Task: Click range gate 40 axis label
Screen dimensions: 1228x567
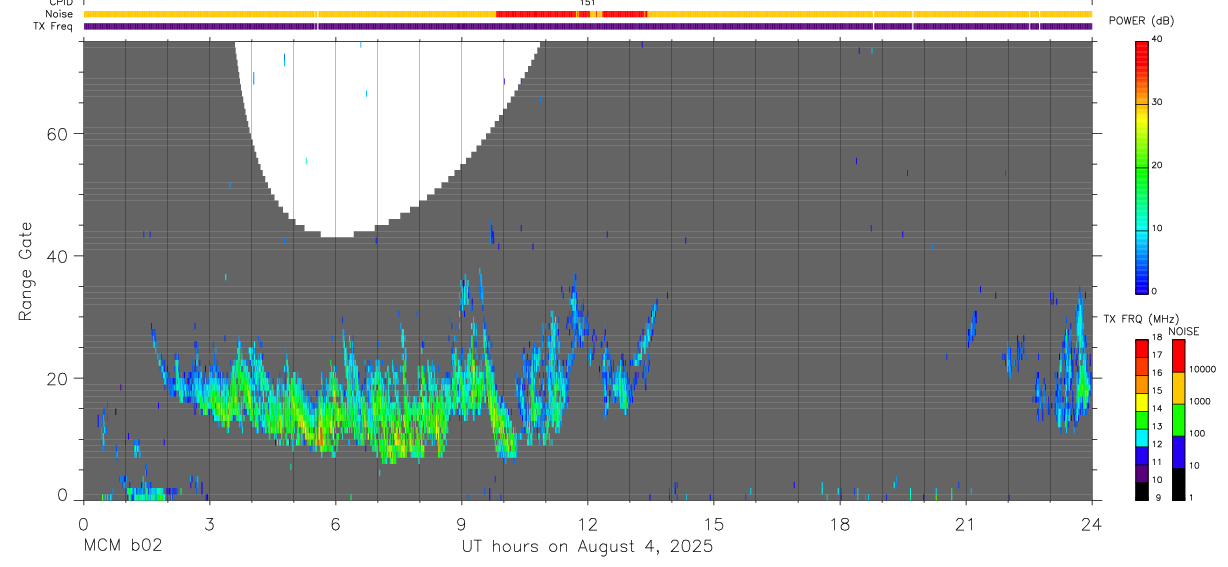Action: coord(58,256)
